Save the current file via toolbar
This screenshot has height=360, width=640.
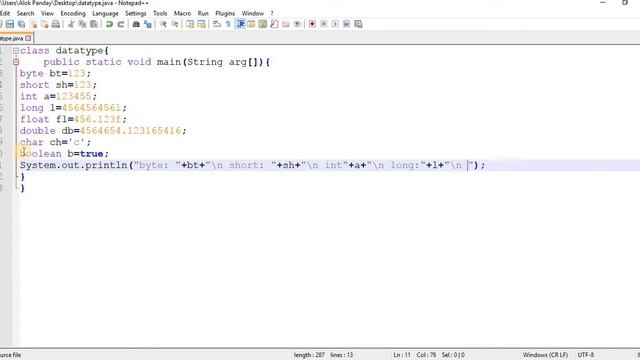pos(10,24)
